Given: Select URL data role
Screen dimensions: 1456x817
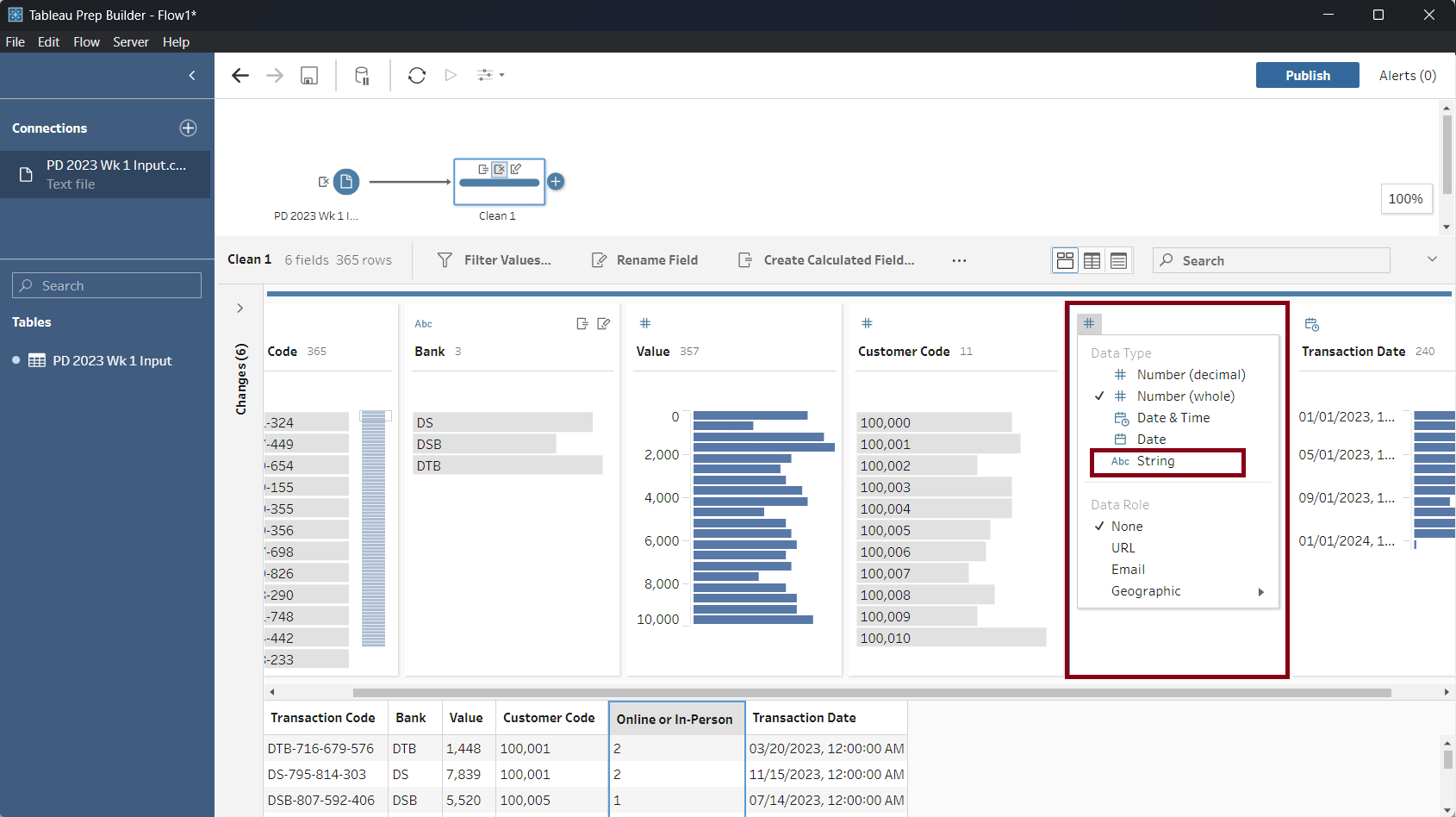Looking at the screenshot, I should click(x=1123, y=548).
